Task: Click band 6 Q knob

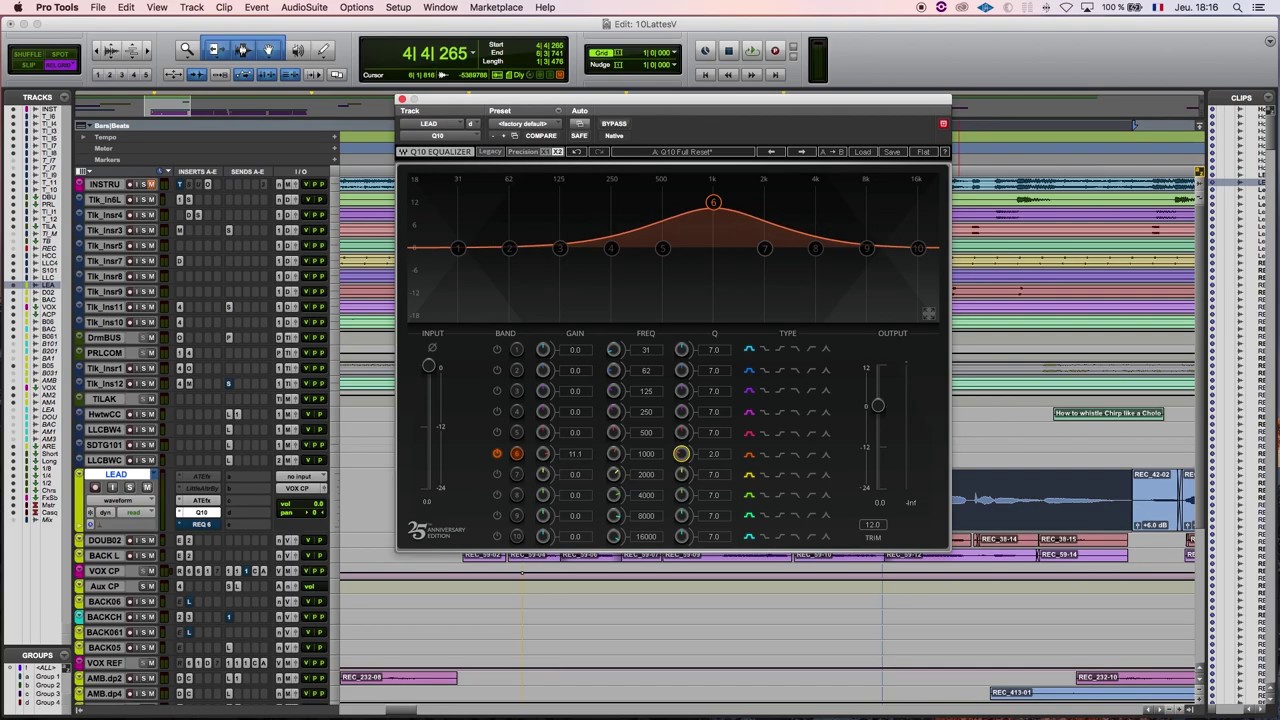Action: [681, 454]
